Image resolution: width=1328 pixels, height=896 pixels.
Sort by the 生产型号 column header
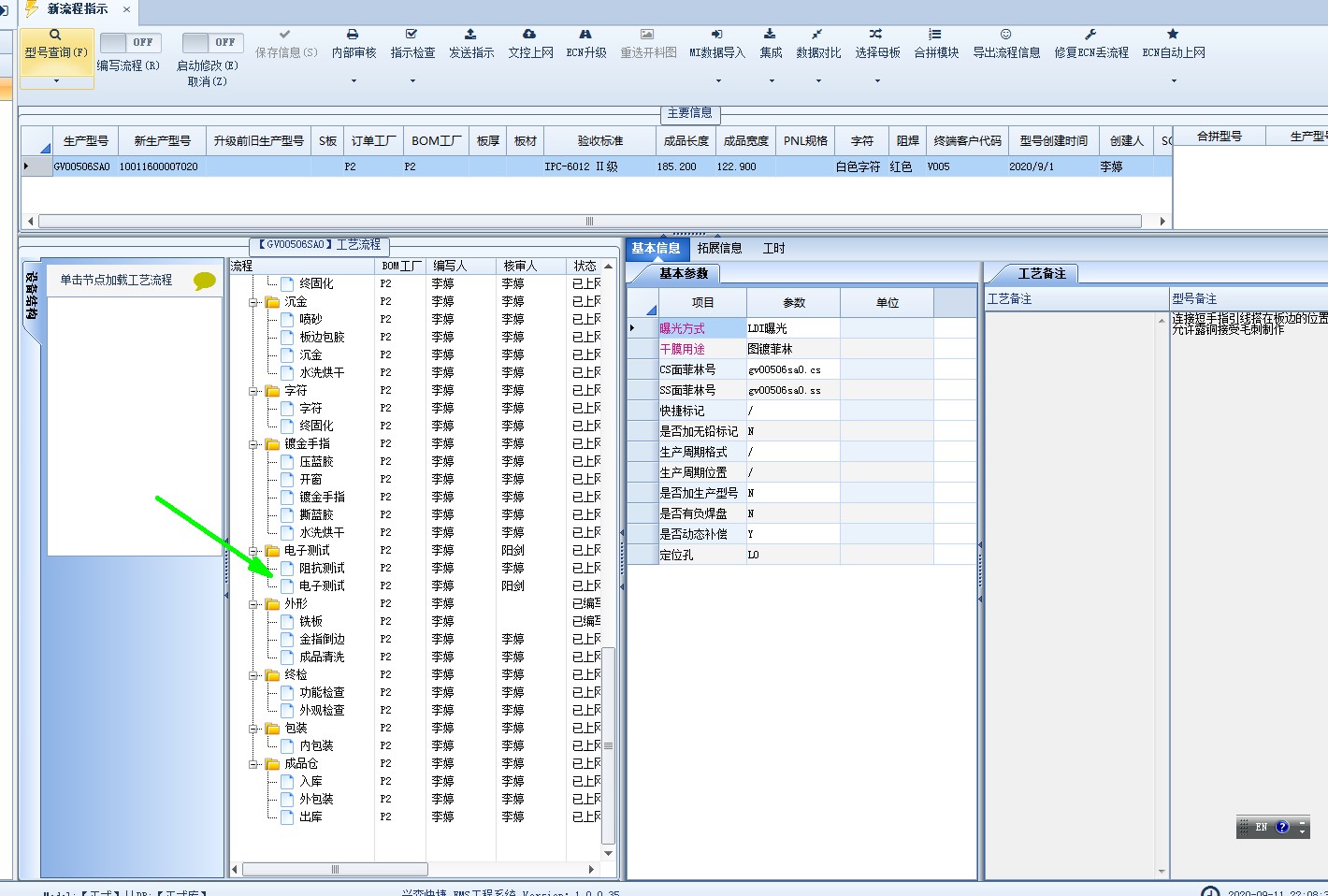[x=86, y=141]
